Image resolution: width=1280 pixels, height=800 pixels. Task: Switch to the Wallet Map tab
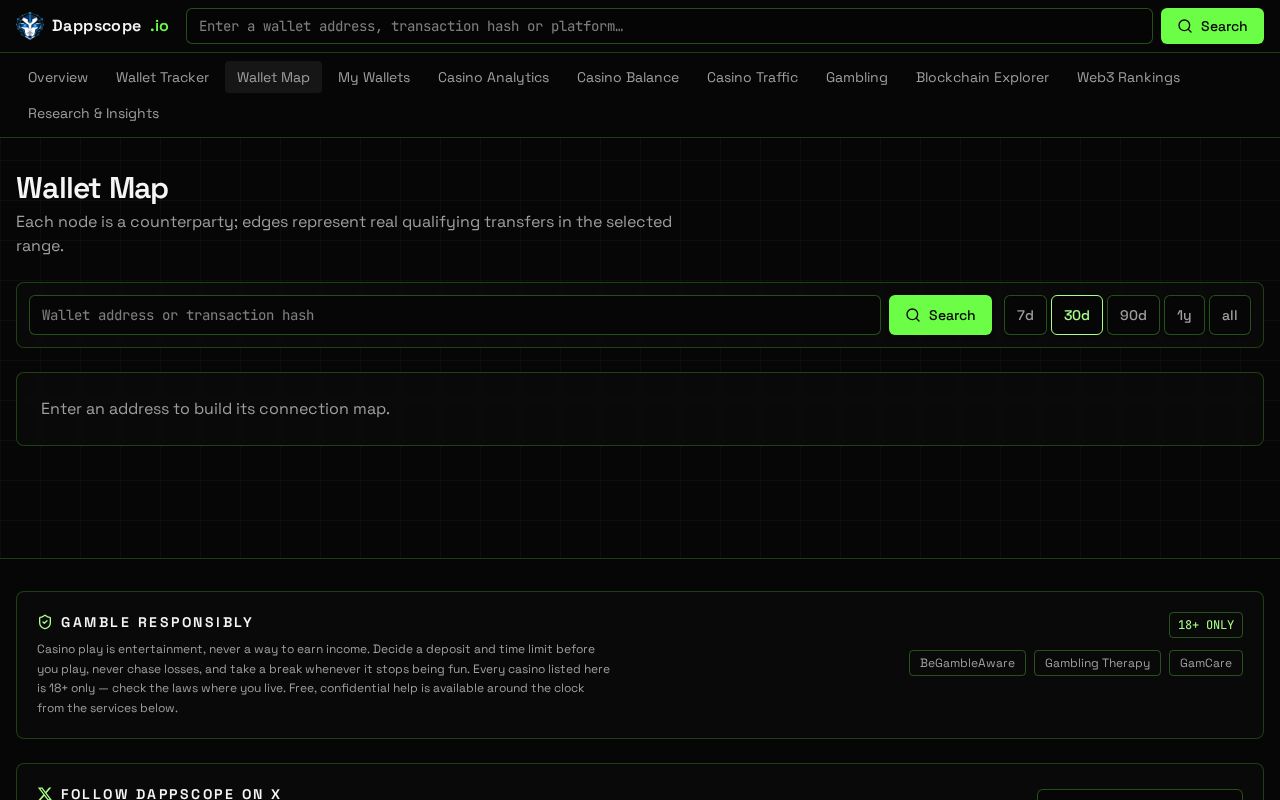(x=273, y=77)
